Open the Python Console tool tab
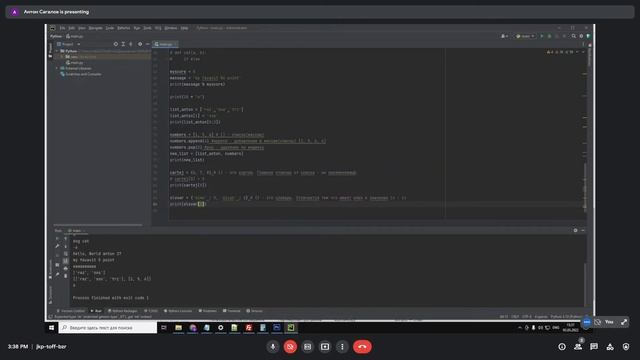The image size is (640, 360). point(178,311)
